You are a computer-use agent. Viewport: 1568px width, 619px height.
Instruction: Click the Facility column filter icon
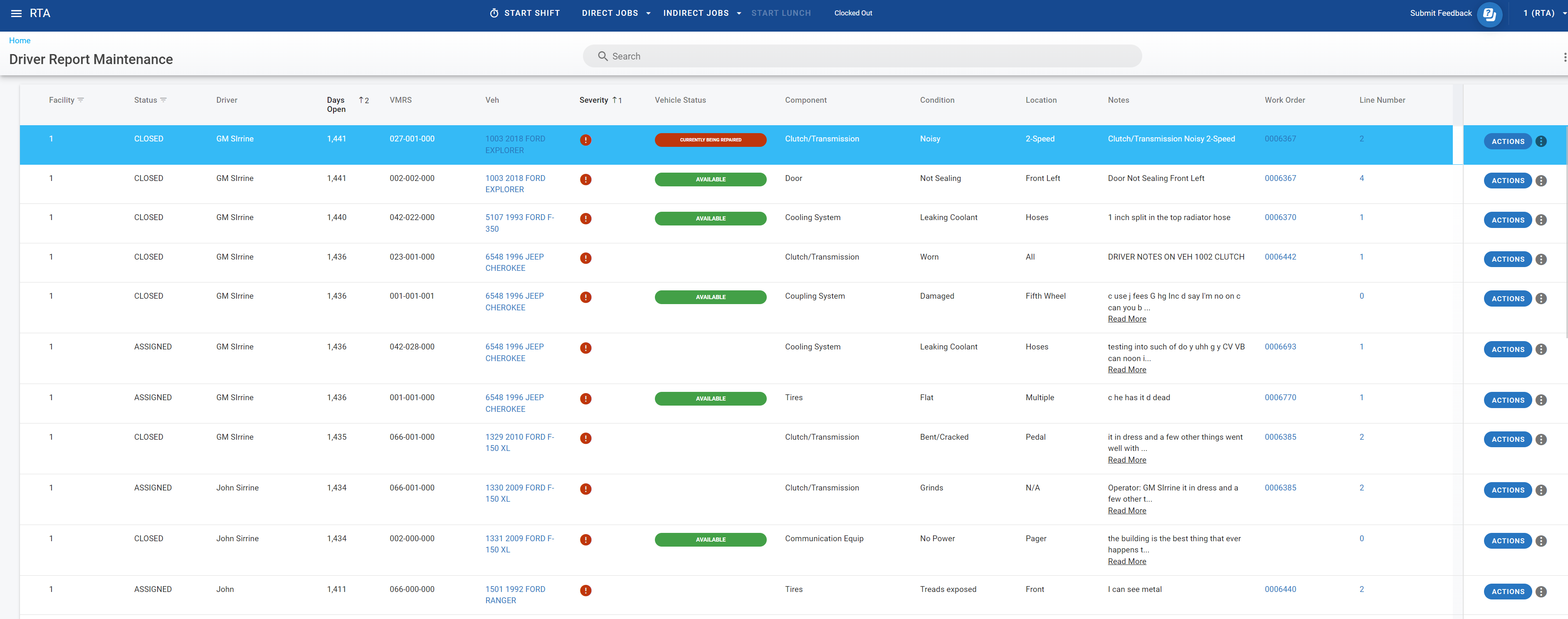pos(81,100)
